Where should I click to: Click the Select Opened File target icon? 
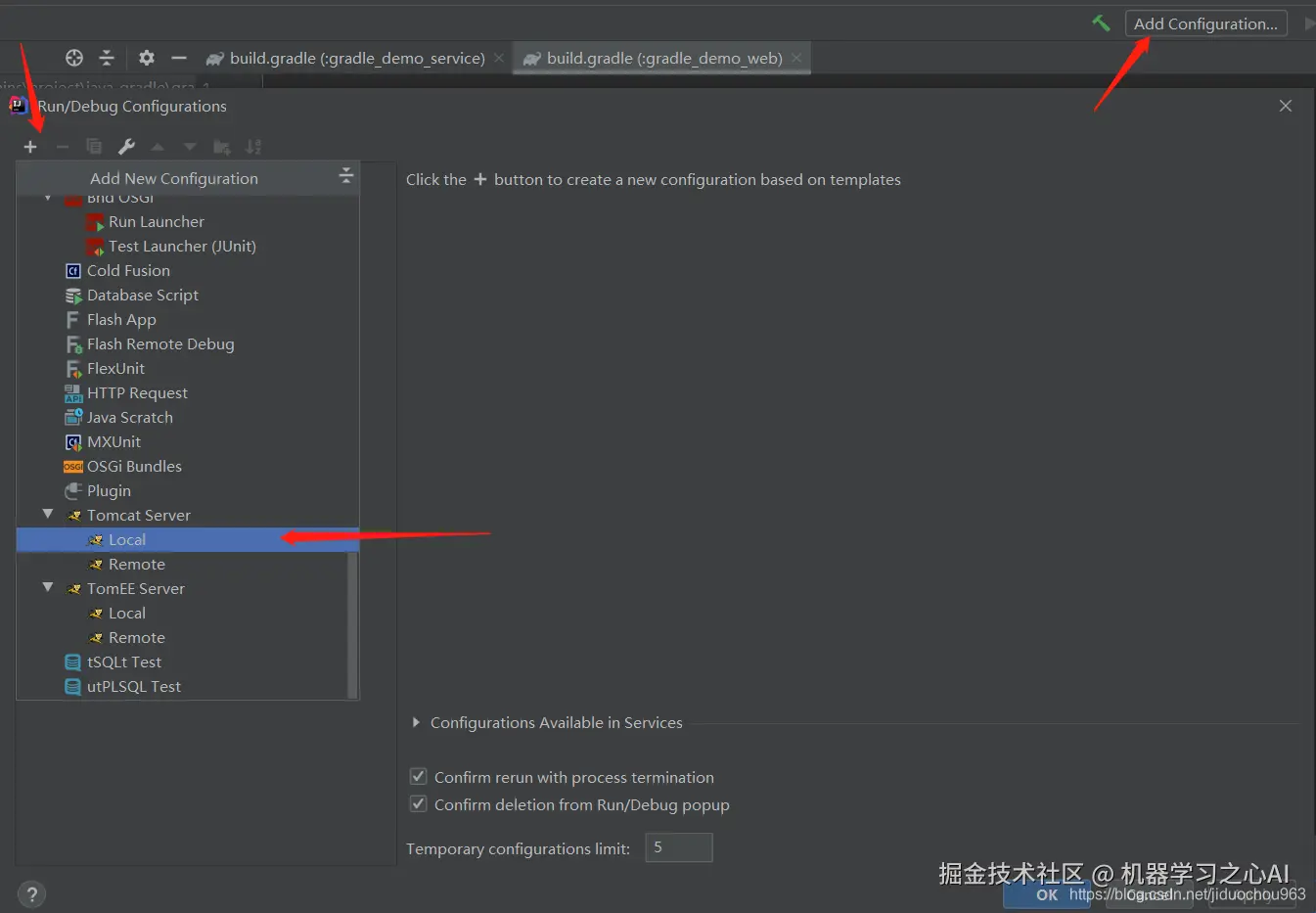[x=74, y=58]
